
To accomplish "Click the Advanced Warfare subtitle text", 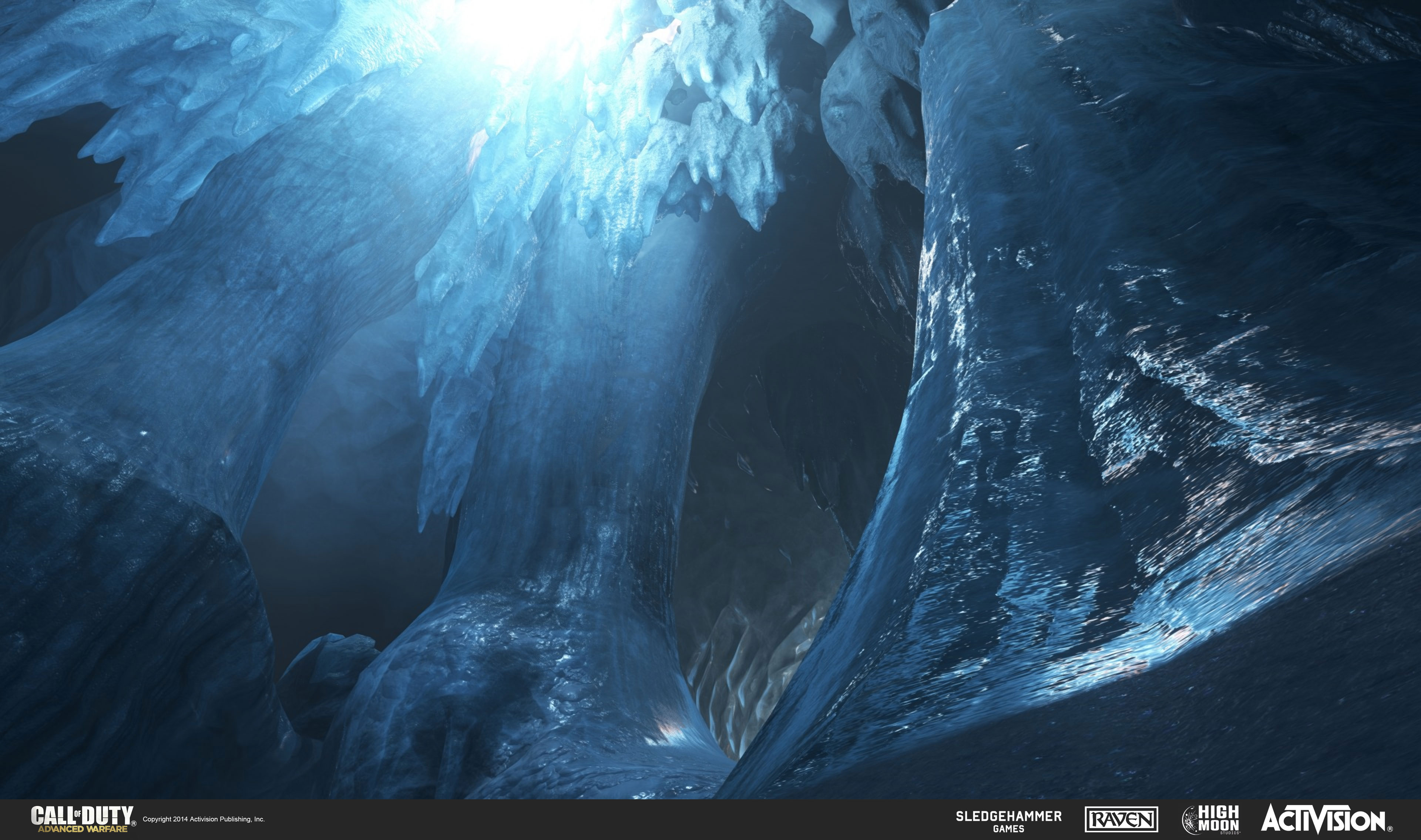I will (x=83, y=829).
